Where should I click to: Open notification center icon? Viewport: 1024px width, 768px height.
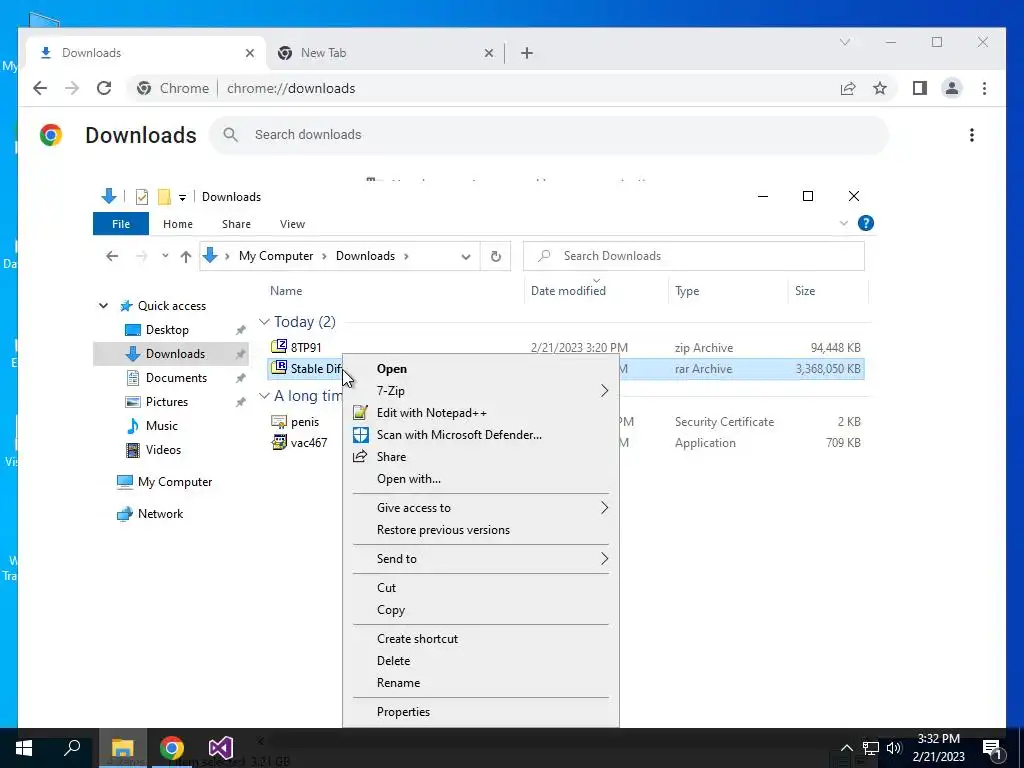coord(993,748)
